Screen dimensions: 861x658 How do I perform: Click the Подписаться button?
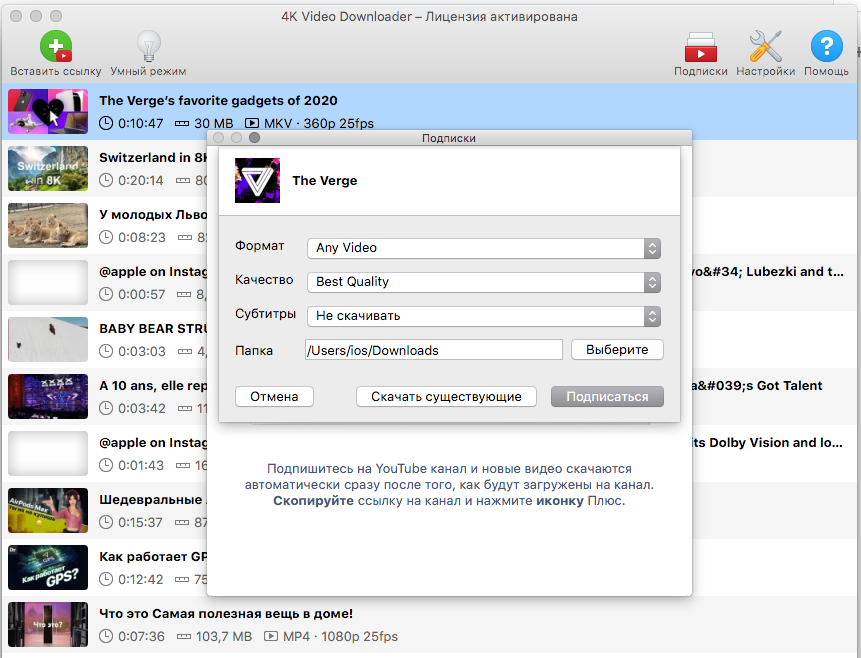click(607, 397)
